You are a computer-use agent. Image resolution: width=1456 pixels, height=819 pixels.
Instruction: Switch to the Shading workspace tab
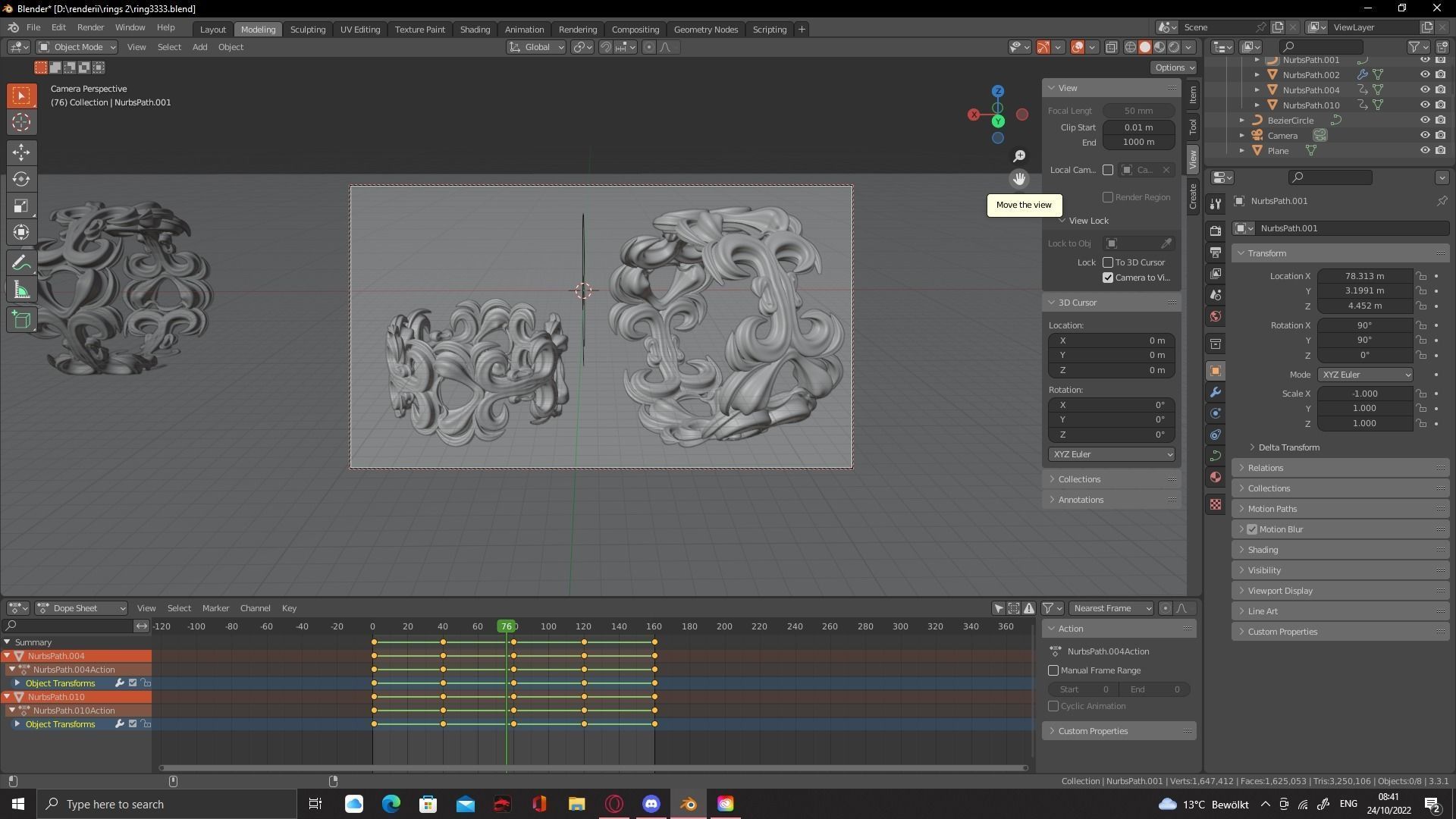point(475,29)
